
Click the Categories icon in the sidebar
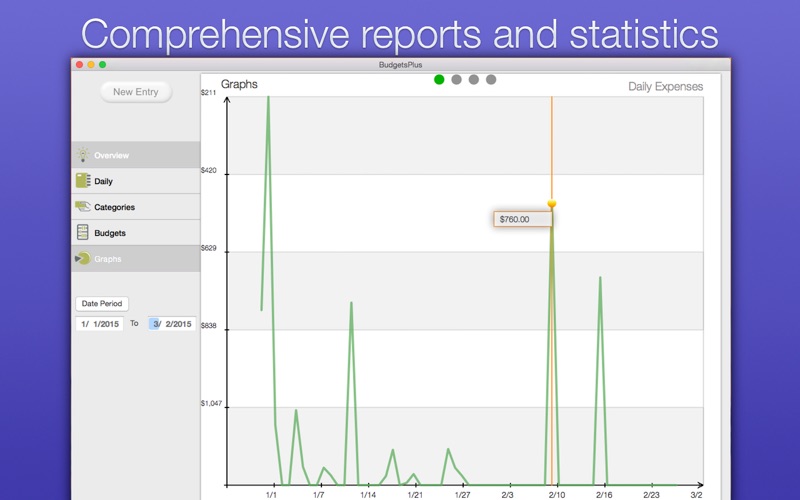coord(83,207)
